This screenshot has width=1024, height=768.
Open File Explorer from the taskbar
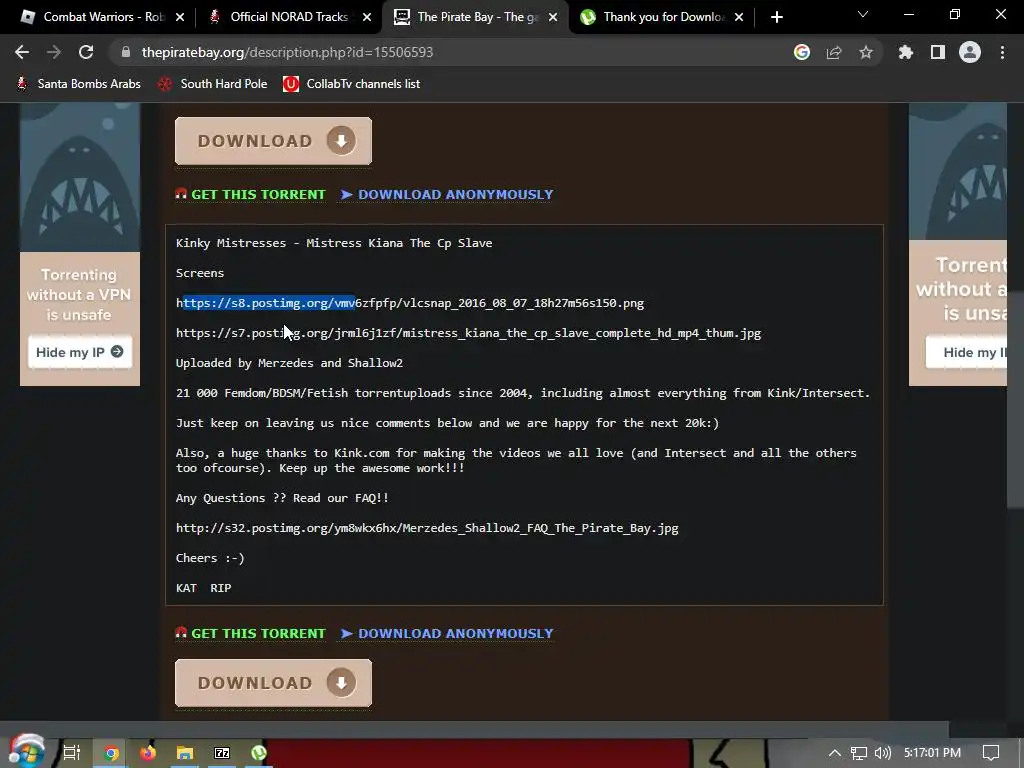(185, 753)
